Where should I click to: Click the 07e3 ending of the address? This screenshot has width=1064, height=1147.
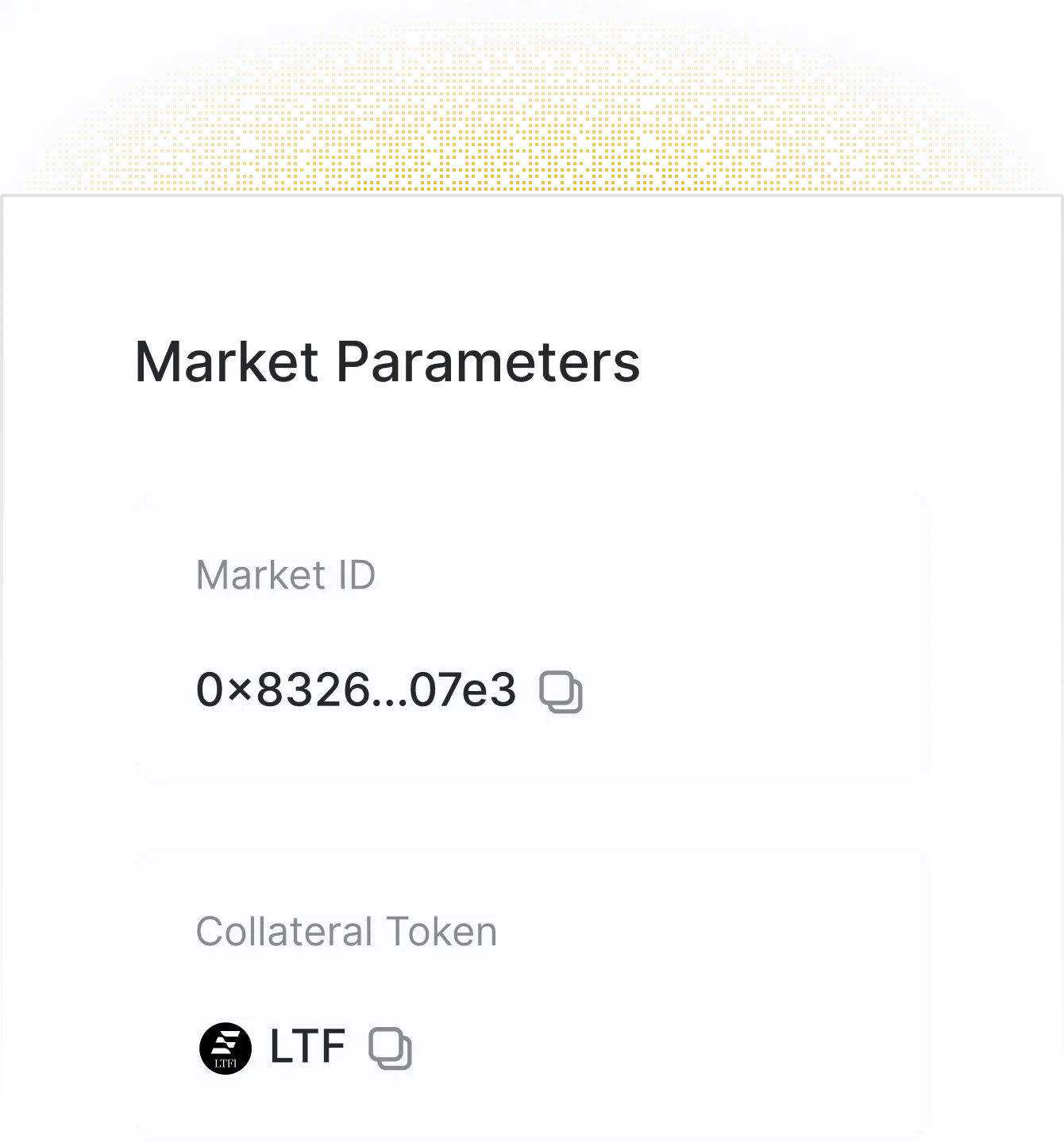tap(464, 689)
